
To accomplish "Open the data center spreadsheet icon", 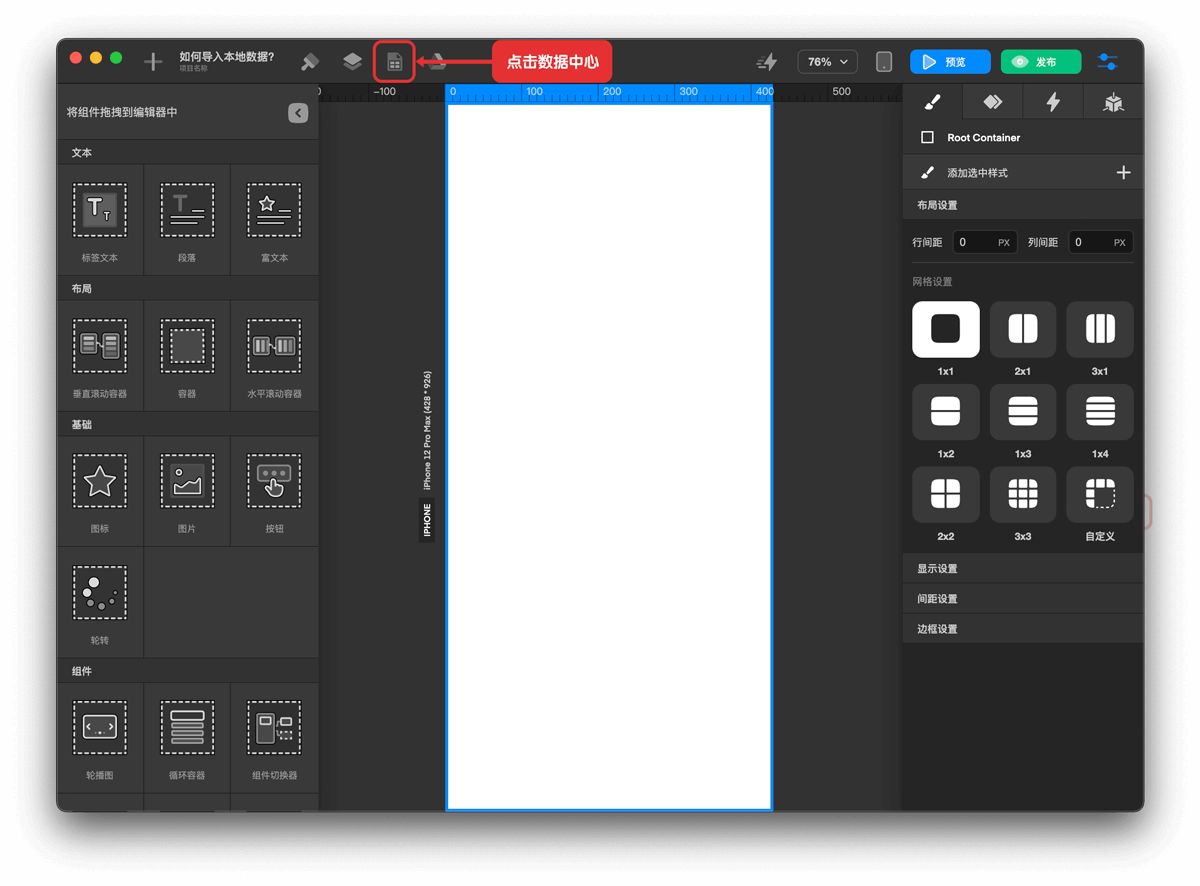I will [395, 62].
